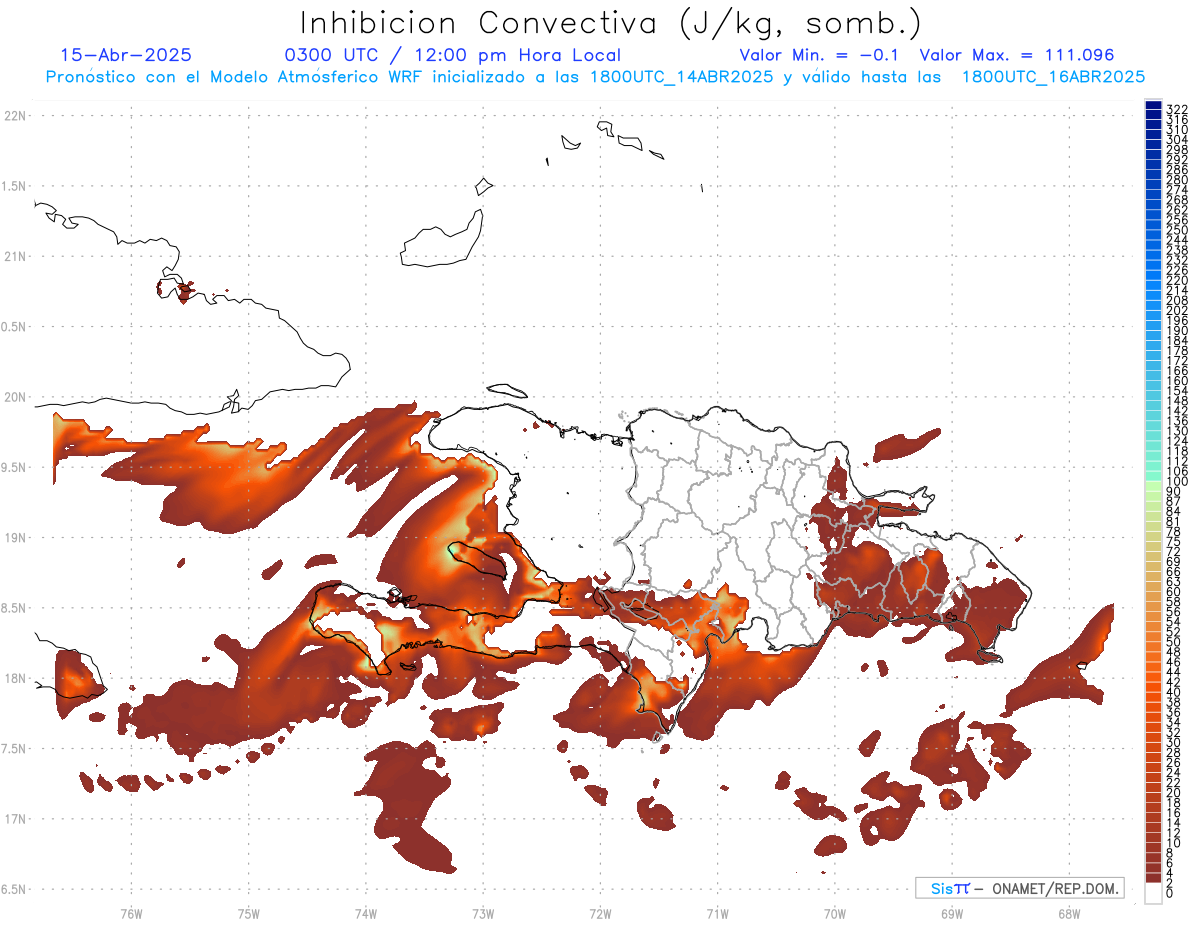Screen dimensions: 1200x927
Task: Click the 71W longitude label
Action: pyautogui.click(x=717, y=913)
